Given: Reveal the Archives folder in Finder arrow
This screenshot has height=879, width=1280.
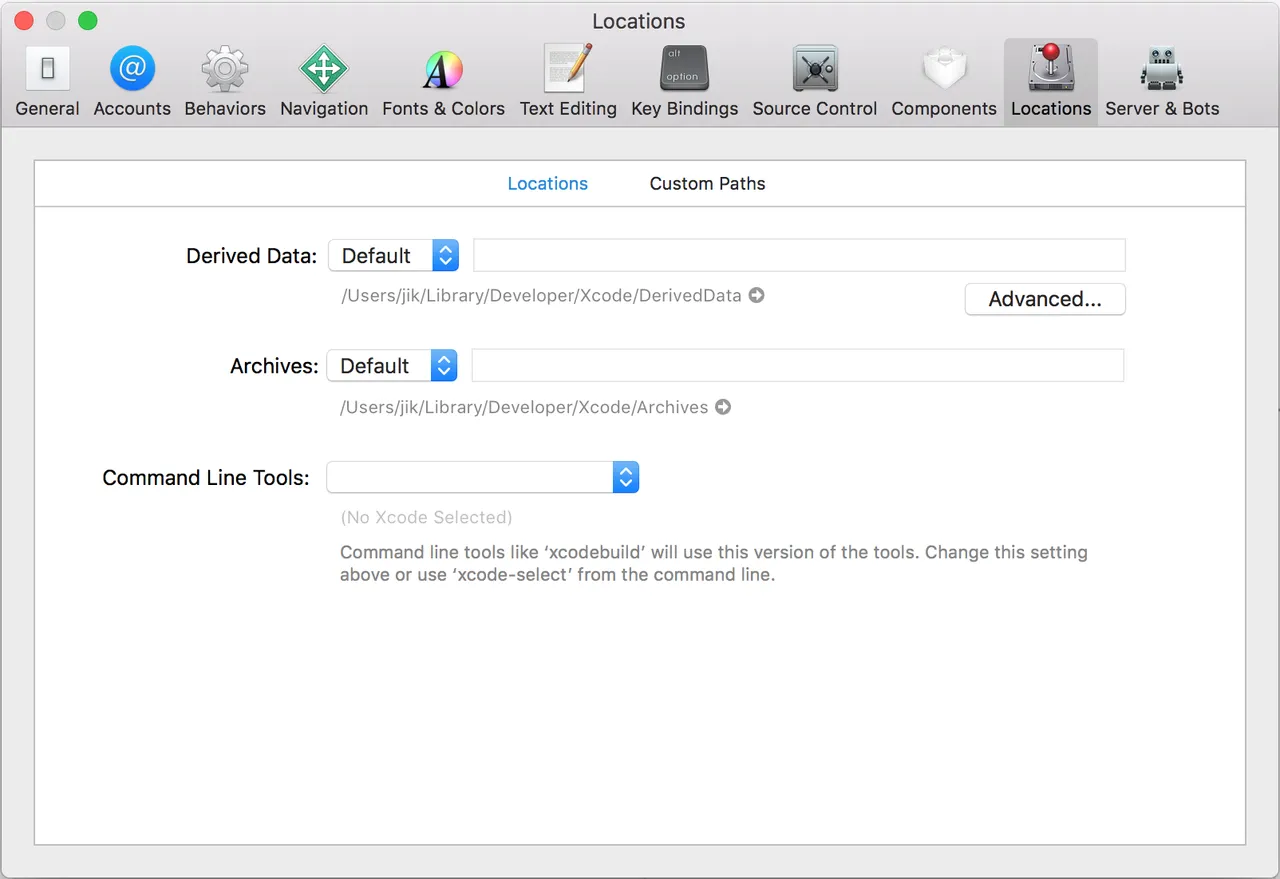Looking at the screenshot, I should (x=723, y=407).
